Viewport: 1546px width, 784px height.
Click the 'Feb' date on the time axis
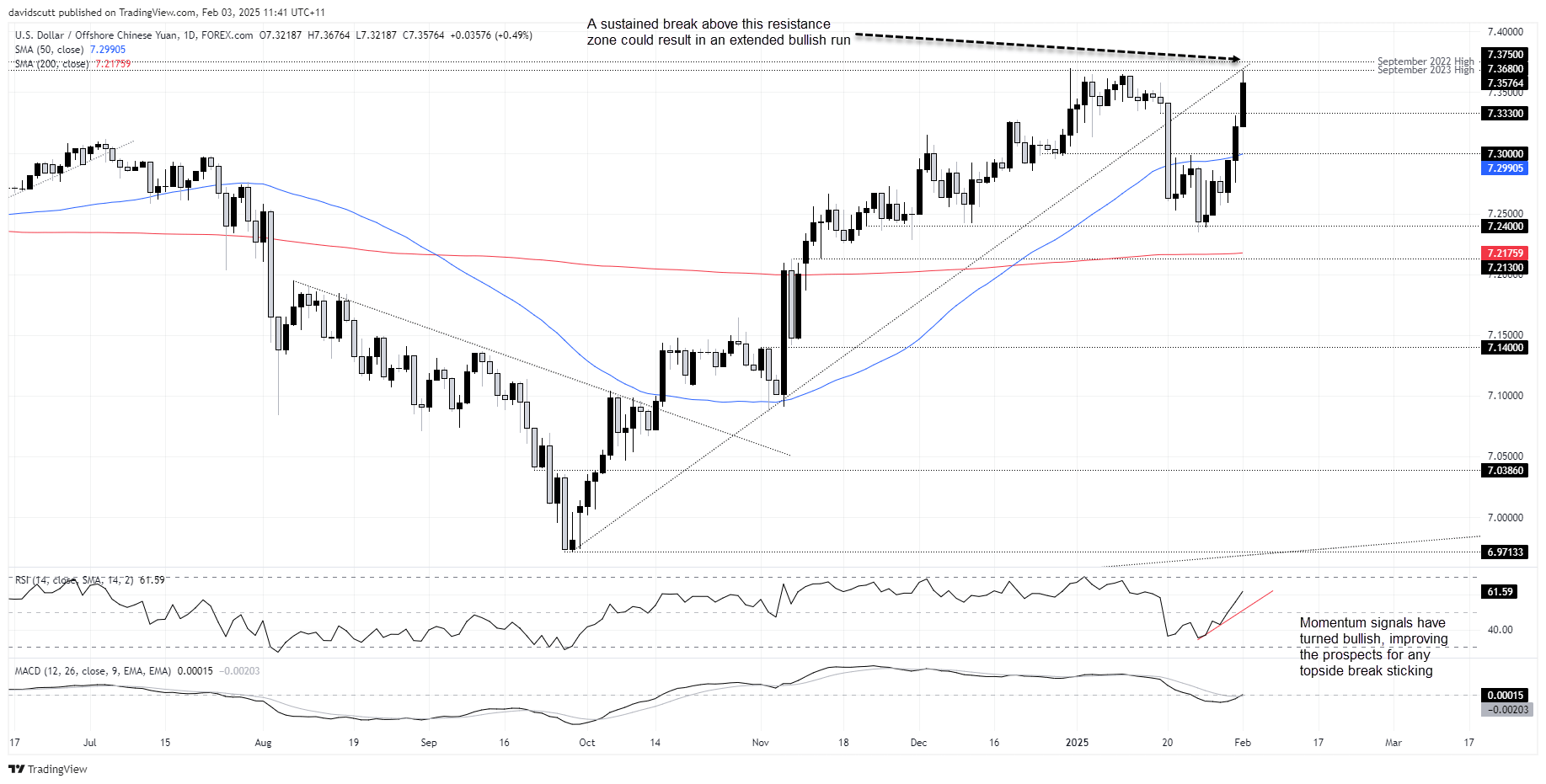click(x=1242, y=743)
